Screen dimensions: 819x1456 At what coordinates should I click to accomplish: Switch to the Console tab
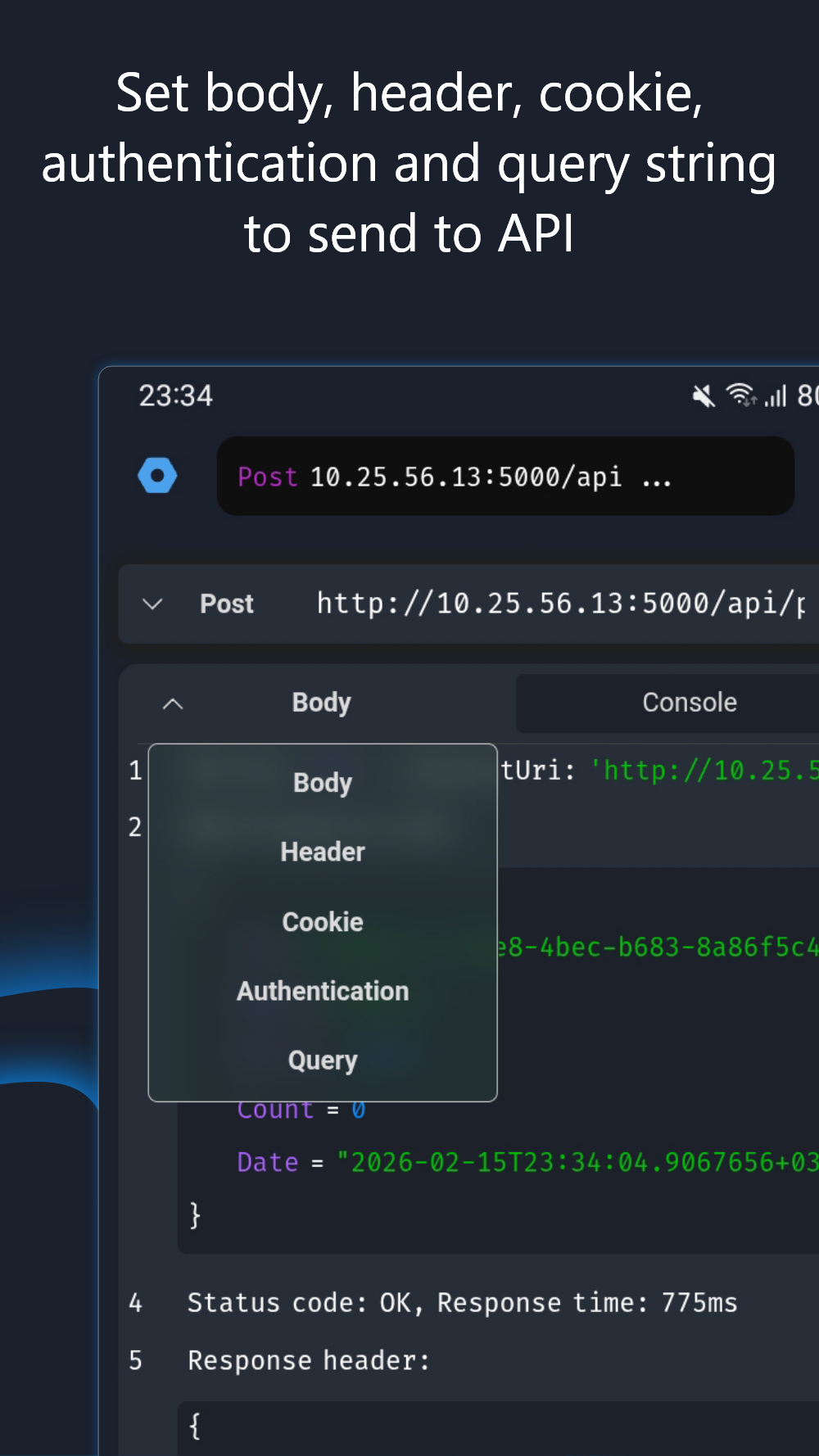[x=667, y=703]
